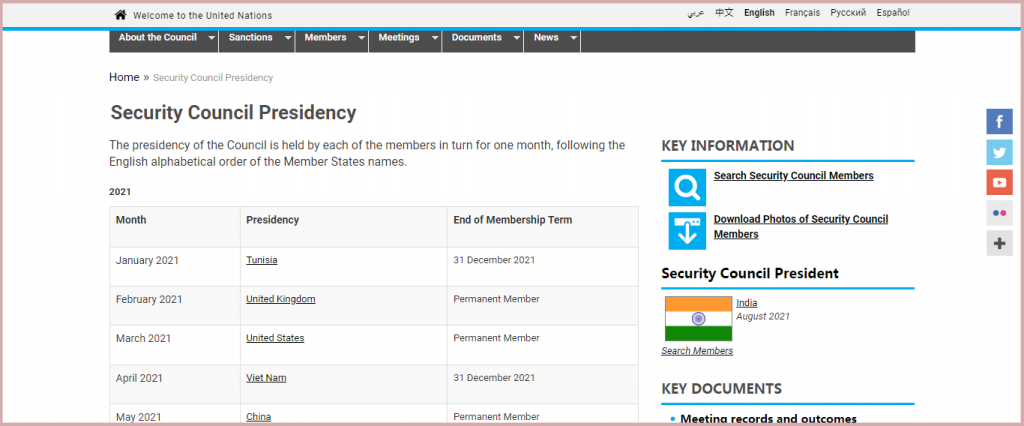Open the News menu
This screenshot has width=1024, height=426.
tap(546, 37)
